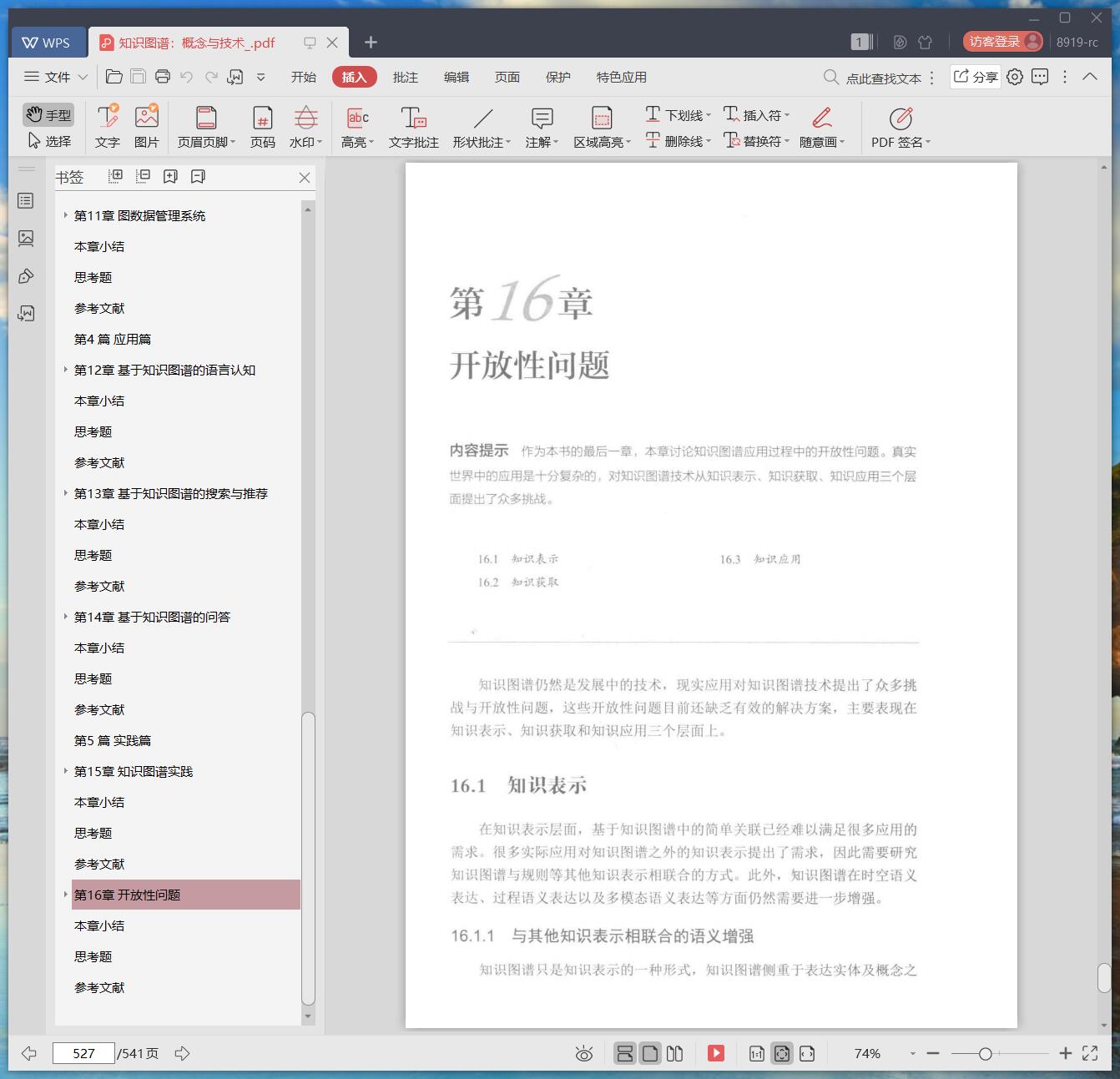Screen dimensions: 1120x1079
Task: Insert an image with 图片 tool
Action: click(146, 127)
